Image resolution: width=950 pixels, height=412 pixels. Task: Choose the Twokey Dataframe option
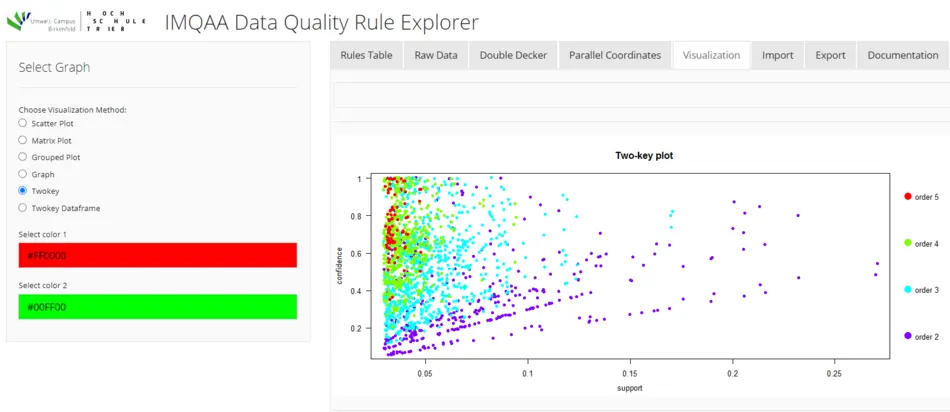click(x=23, y=208)
